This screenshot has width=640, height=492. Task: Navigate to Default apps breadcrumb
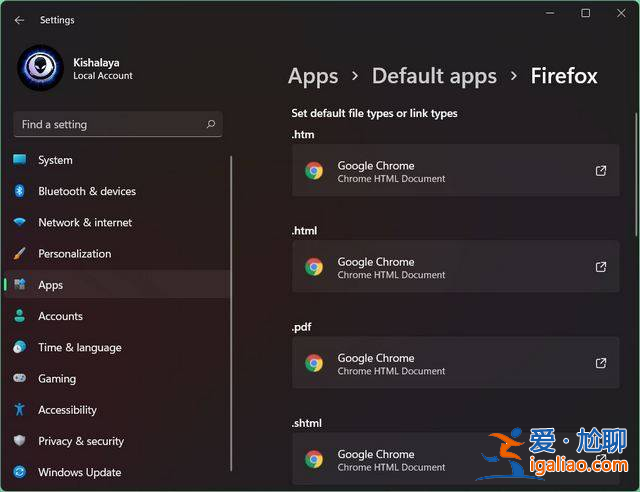point(434,76)
